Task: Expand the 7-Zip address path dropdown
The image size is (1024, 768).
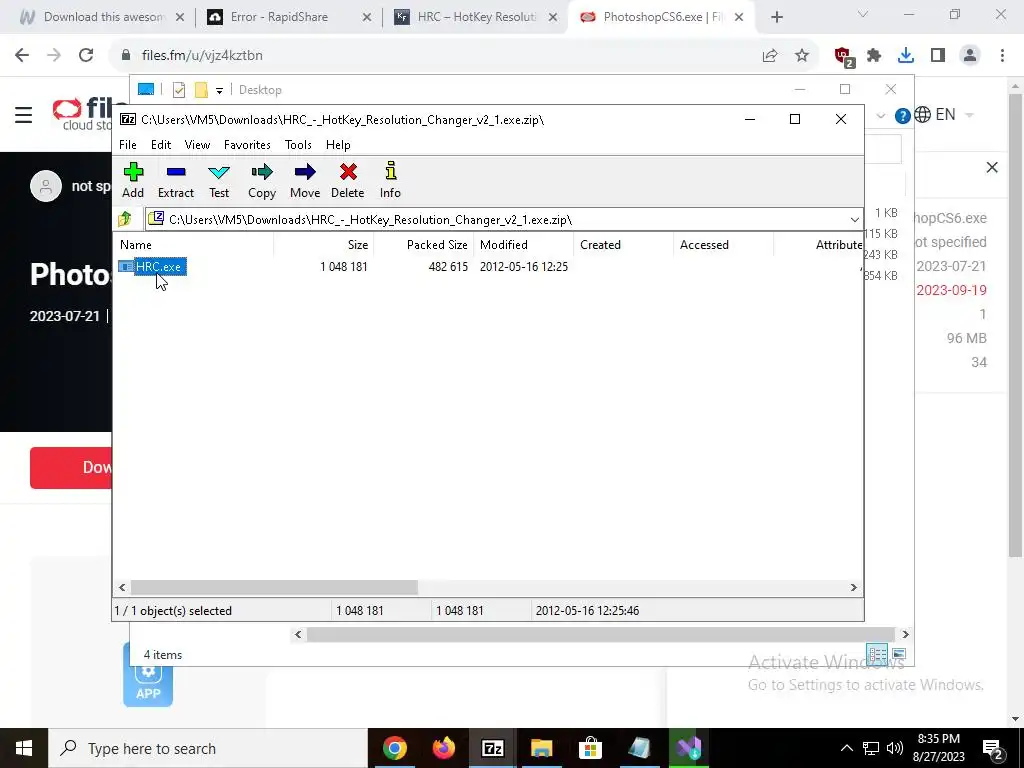Action: click(854, 220)
